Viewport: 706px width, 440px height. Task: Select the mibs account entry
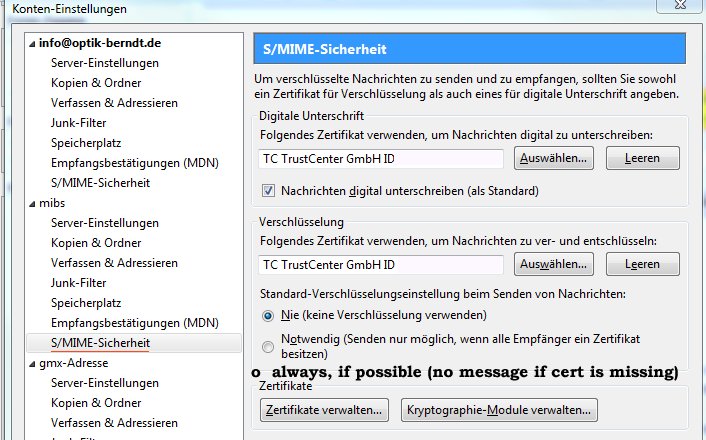point(52,203)
